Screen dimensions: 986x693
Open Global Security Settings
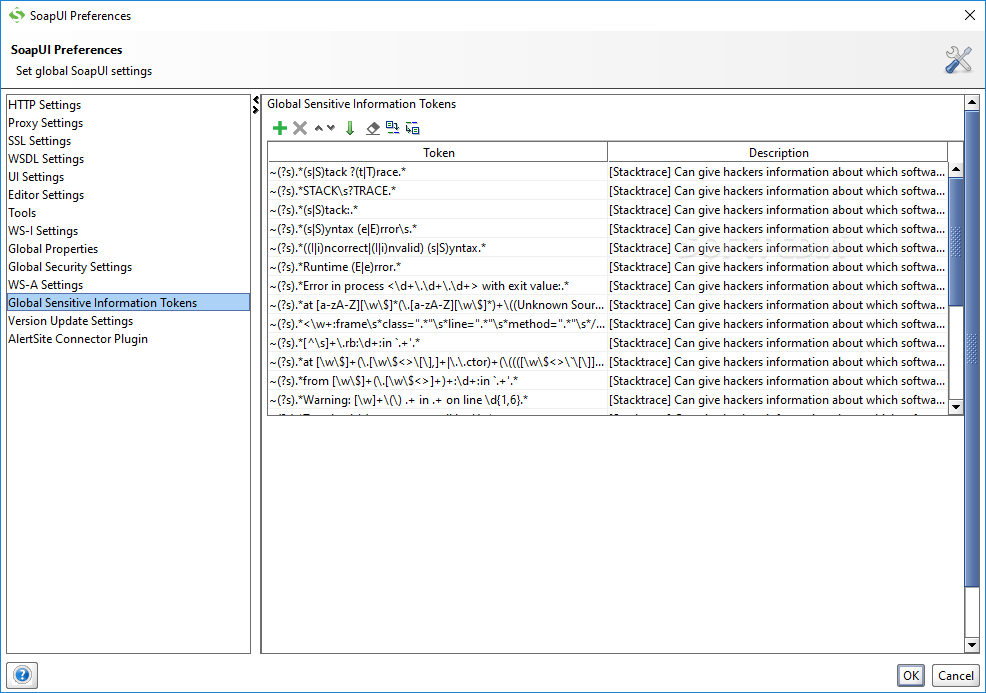pyautogui.click(x=128, y=267)
